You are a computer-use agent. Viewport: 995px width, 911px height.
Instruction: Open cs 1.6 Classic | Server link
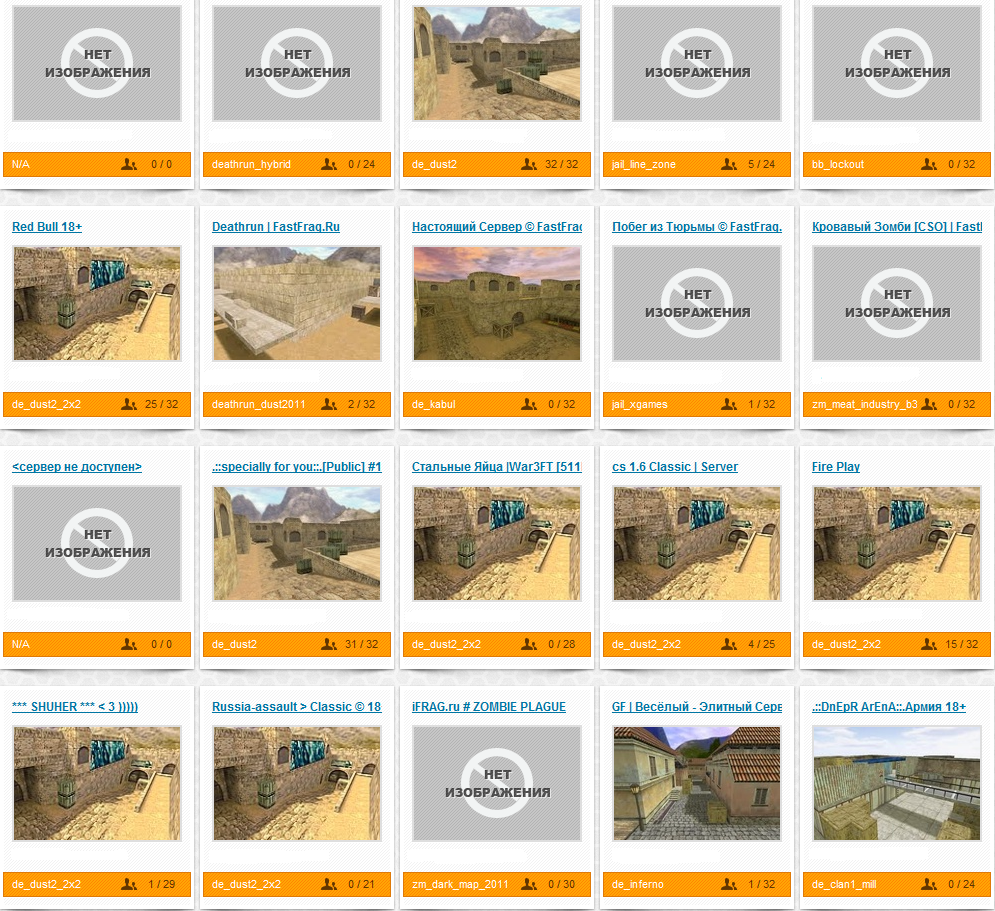[675, 466]
